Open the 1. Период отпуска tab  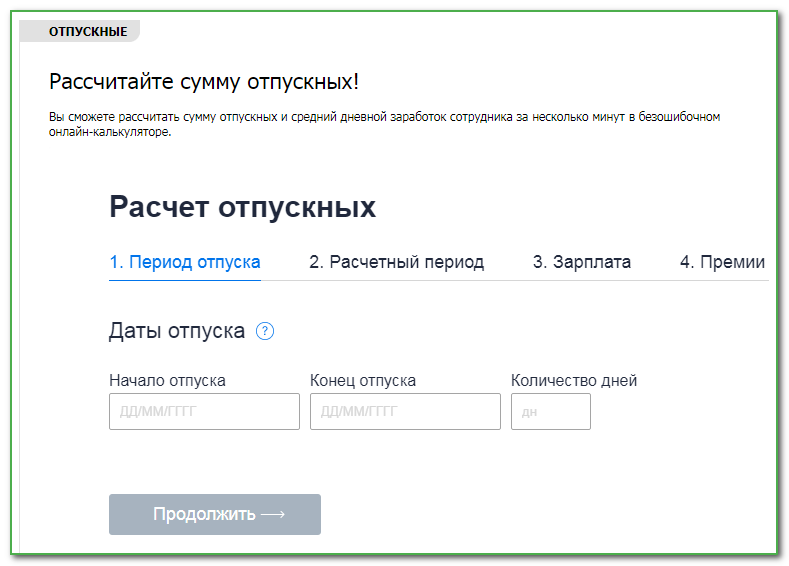(x=185, y=262)
